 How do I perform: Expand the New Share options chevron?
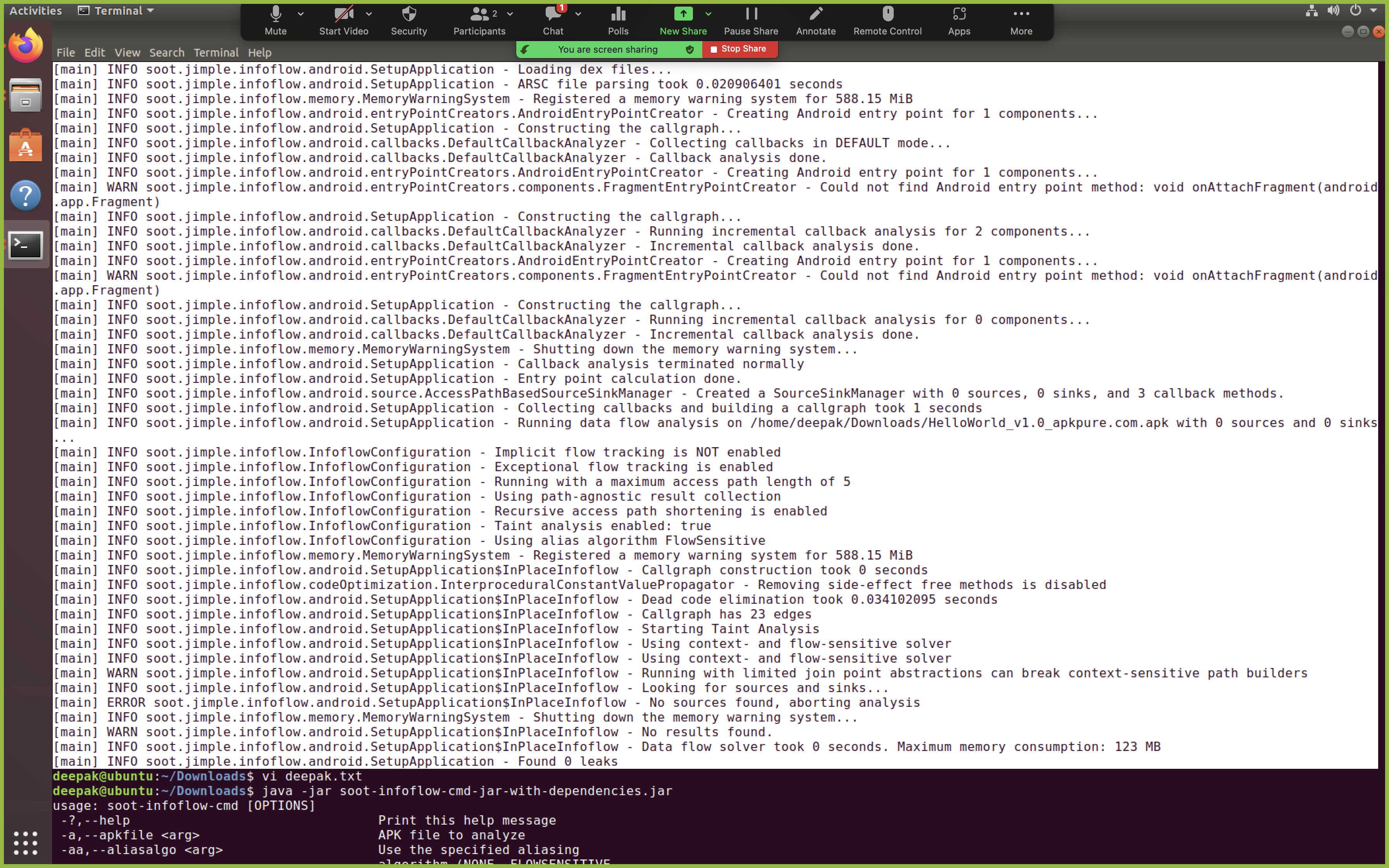point(708,13)
